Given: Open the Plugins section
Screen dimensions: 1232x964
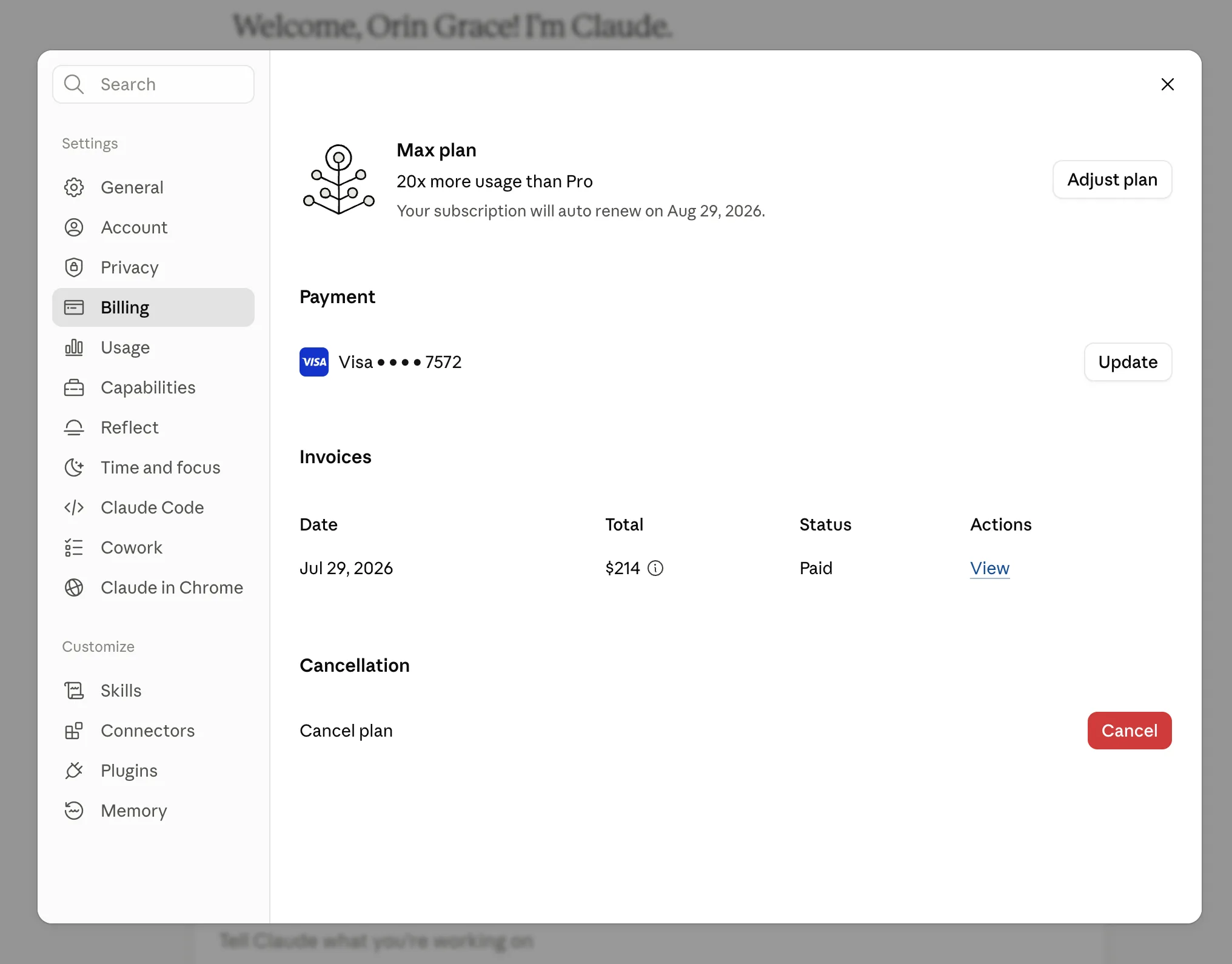Looking at the screenshot, I should coord(153,771).
